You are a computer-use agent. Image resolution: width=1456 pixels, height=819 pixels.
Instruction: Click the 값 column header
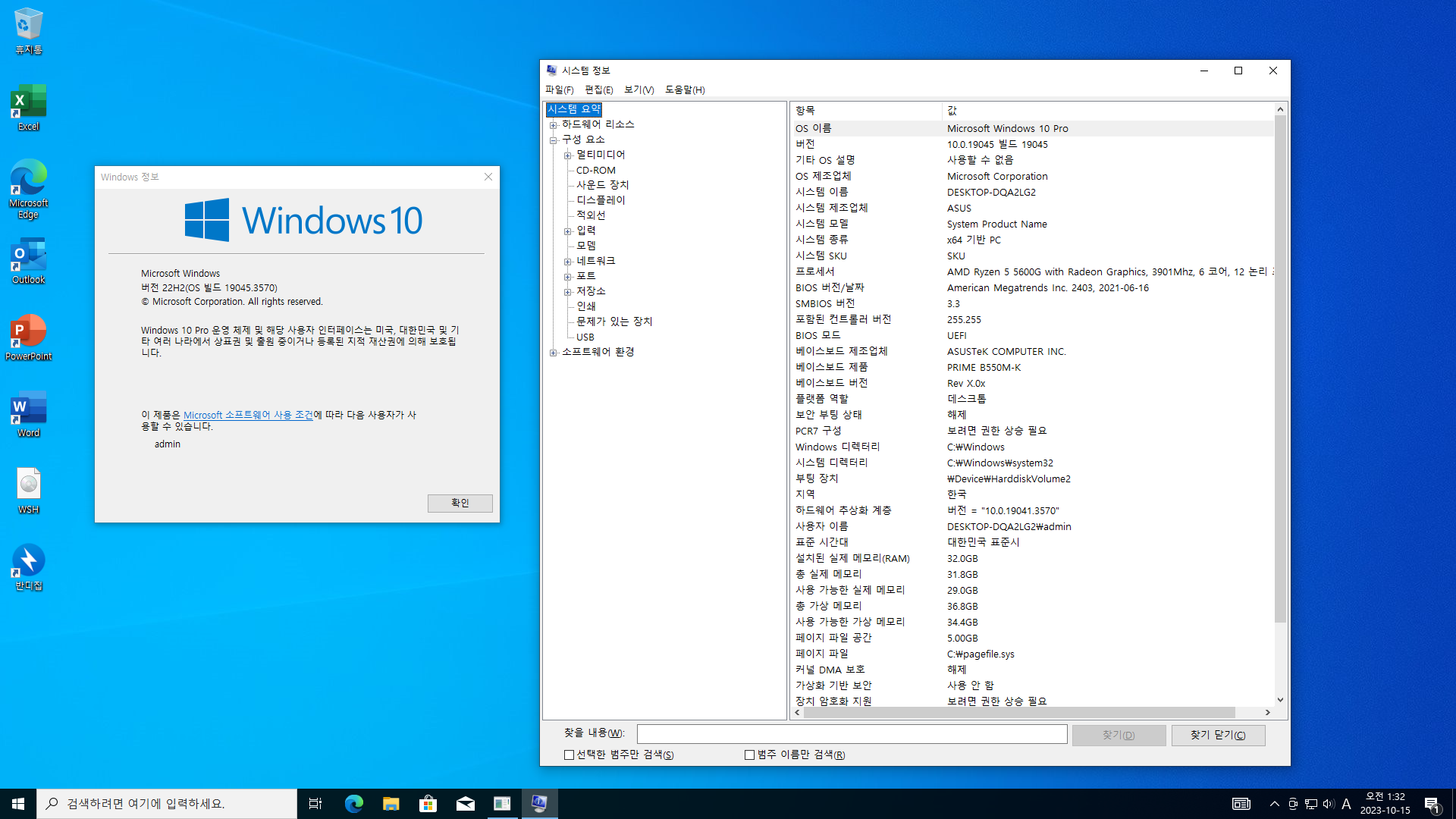click(1108, 111)
